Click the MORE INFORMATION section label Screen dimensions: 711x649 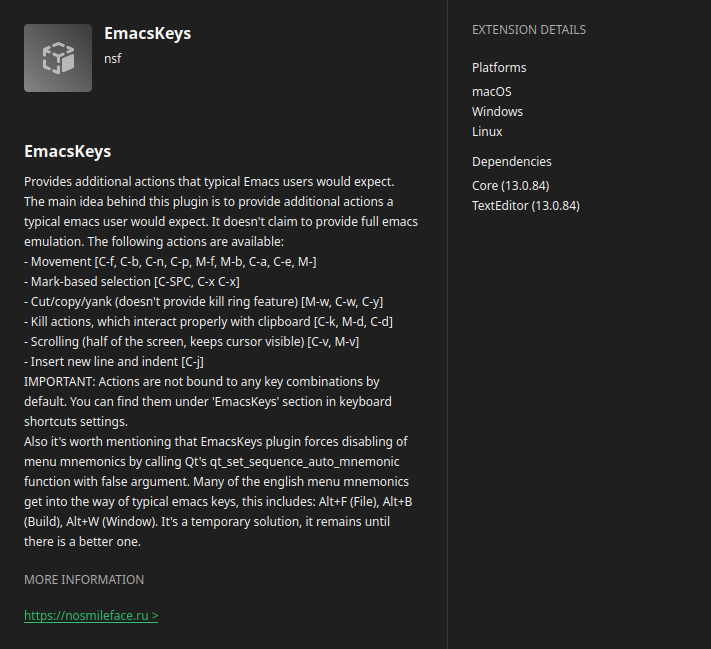point(84,580)
